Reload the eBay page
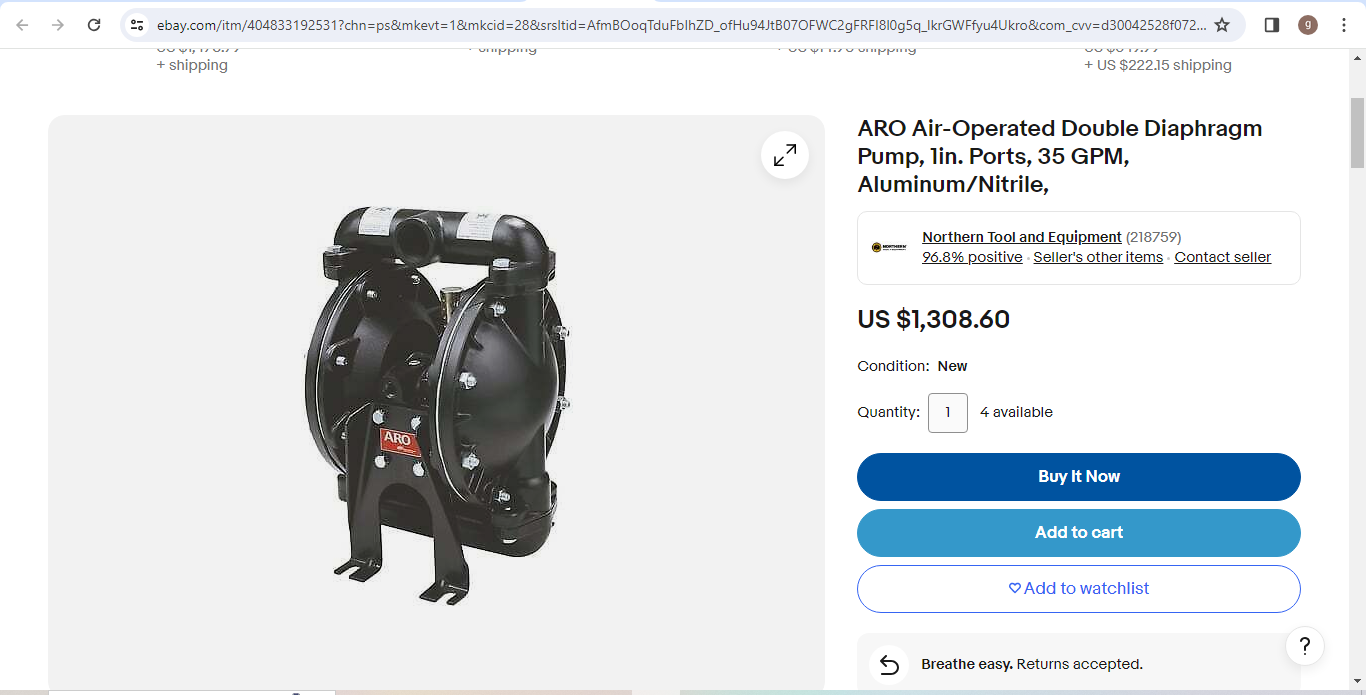 click(x=94, y=25)
